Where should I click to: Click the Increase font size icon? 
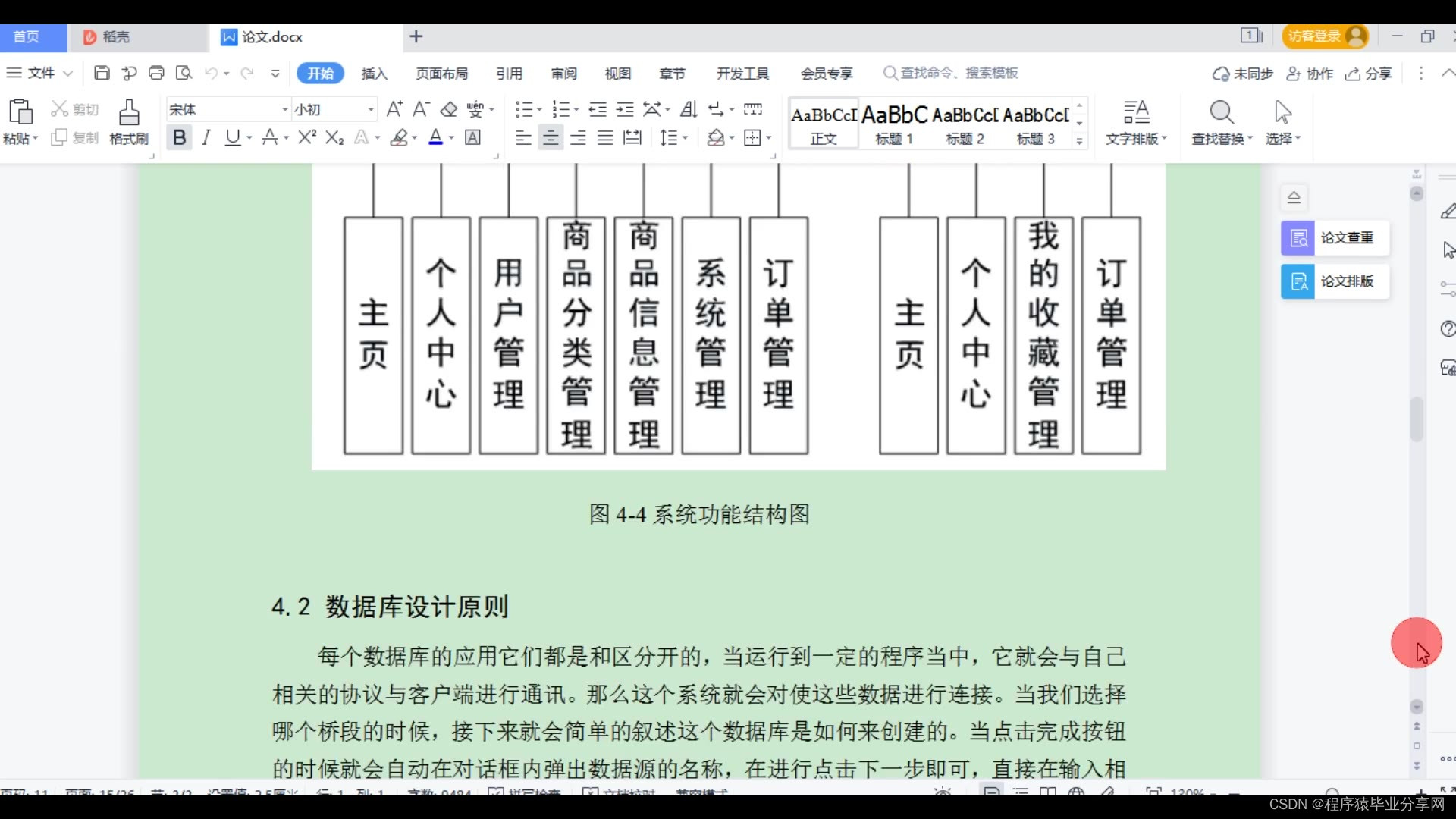(394, 109)
